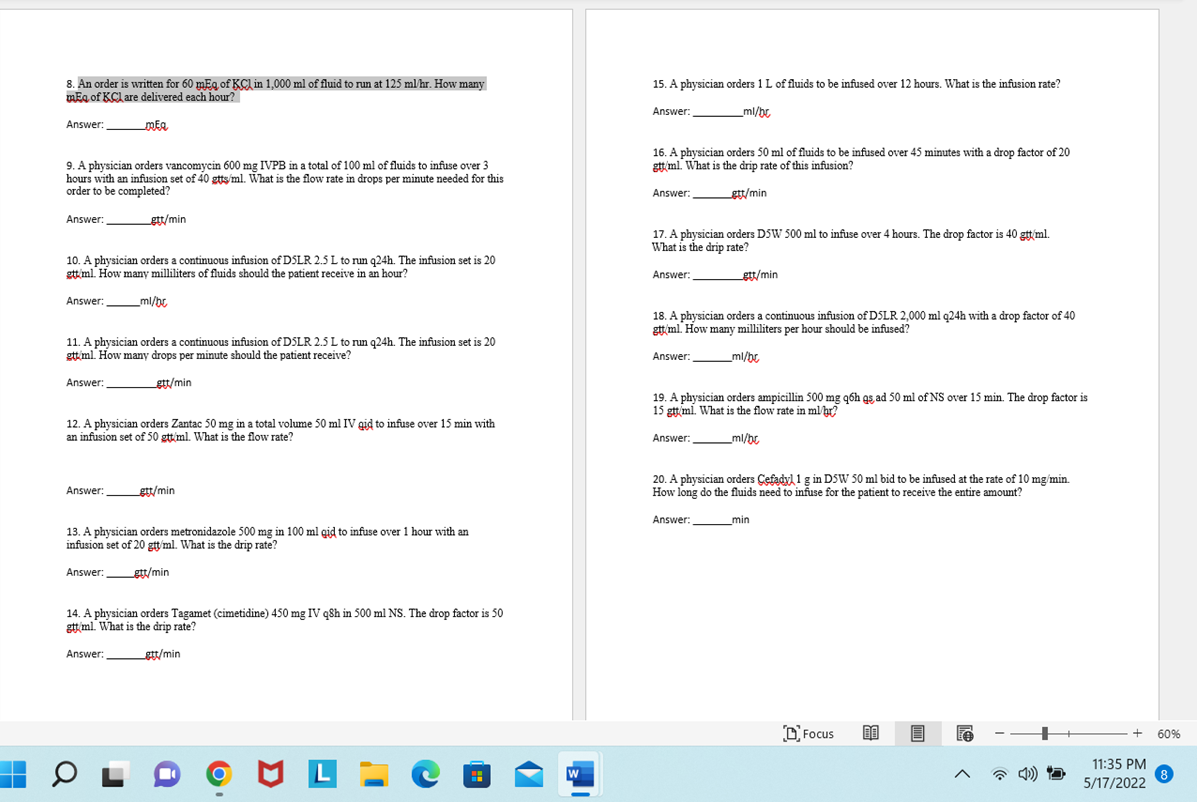1197x802 pixels.
Task: Open Wi-Fi network tray icon
Action: [999, 774]
